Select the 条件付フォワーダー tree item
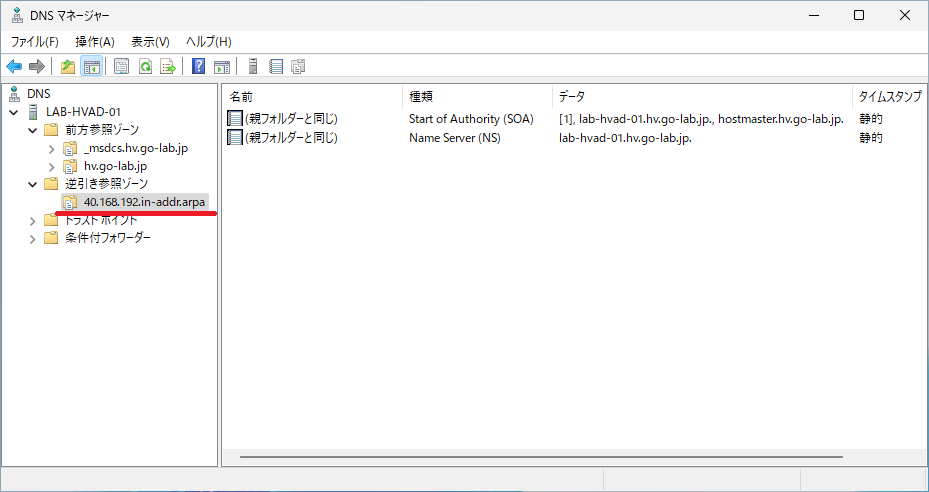Screen dimensions: 929x492 coord(108,238)
